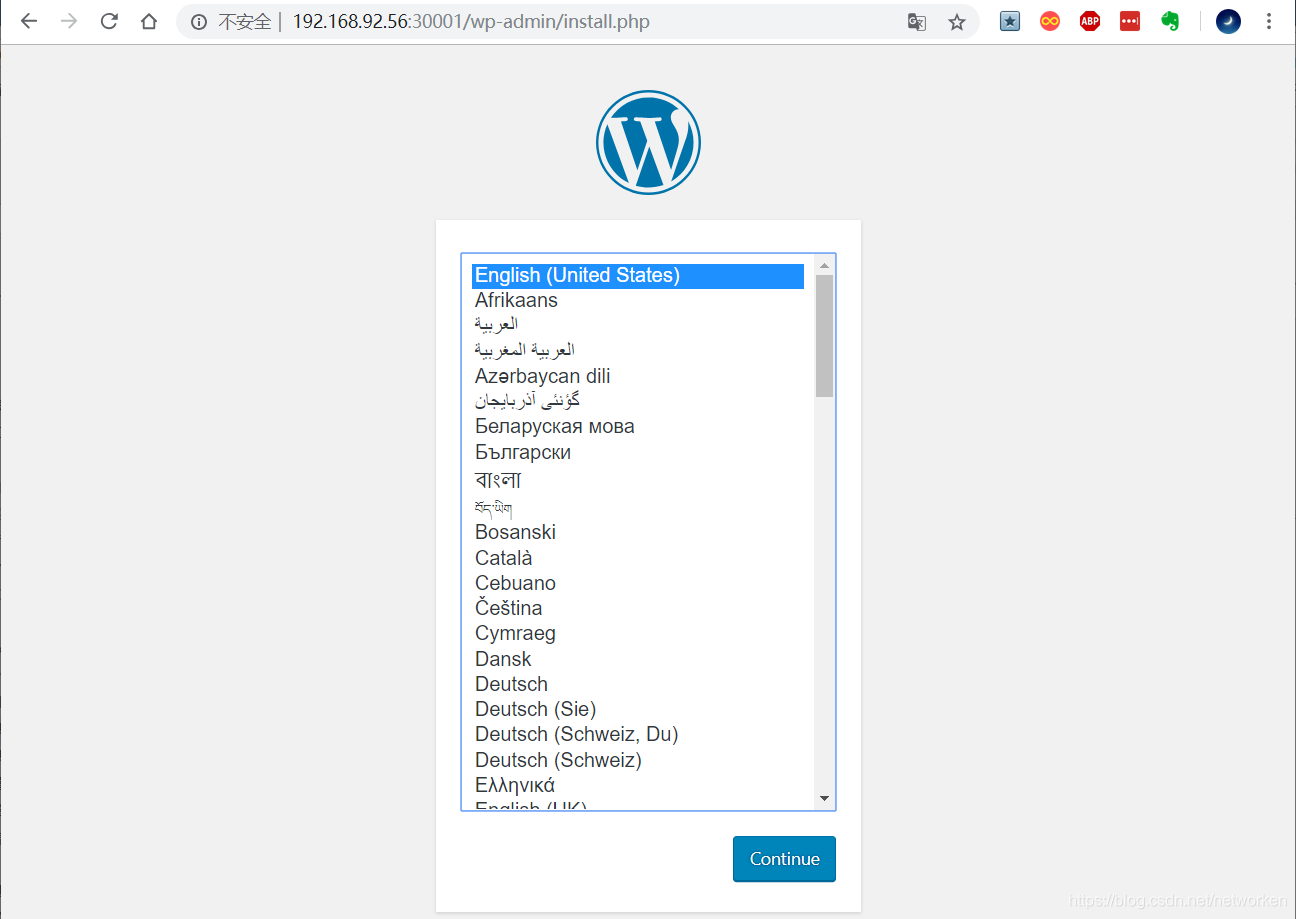Select العربية language option
Viewport: 1296px width, 919px height.
tap(638, 325)
